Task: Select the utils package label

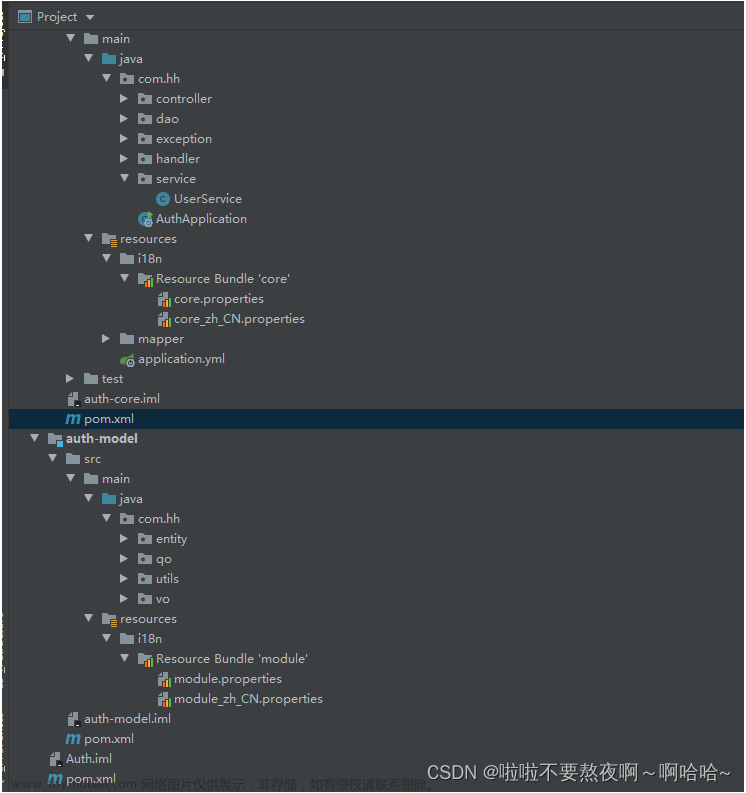Action: tap(167, 579)
